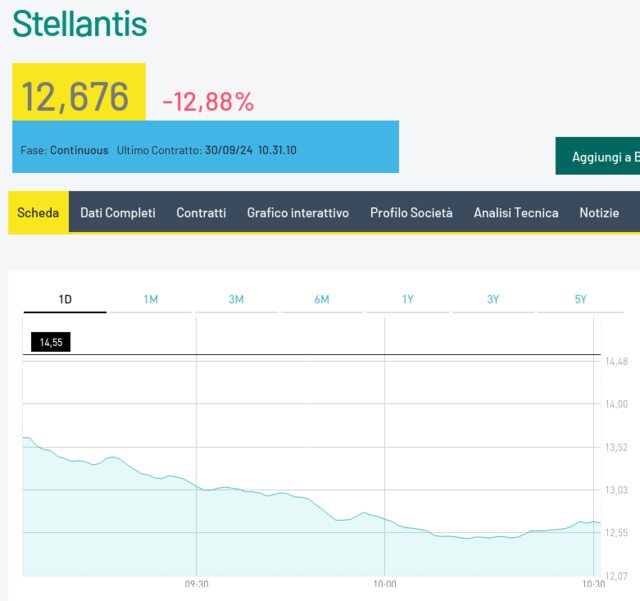Click the 14,00 axis value
Viewport: 640px width, 601px height.
tap(616, 404)
